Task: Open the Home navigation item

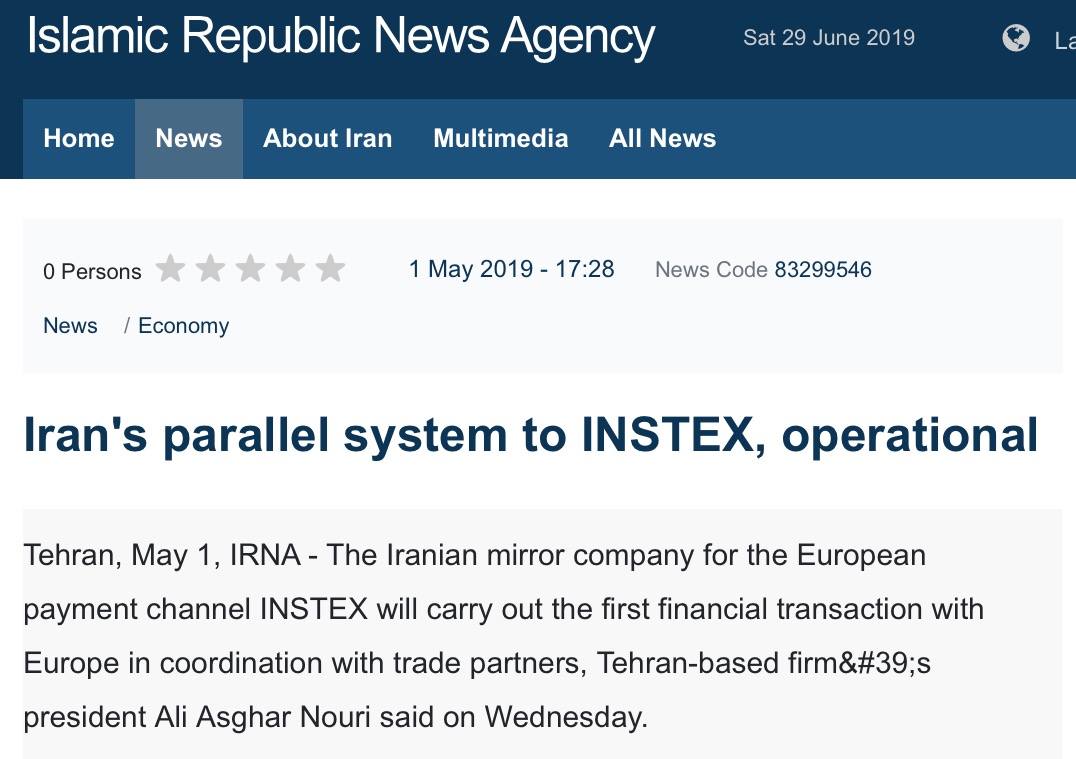Action: [79, 138]
